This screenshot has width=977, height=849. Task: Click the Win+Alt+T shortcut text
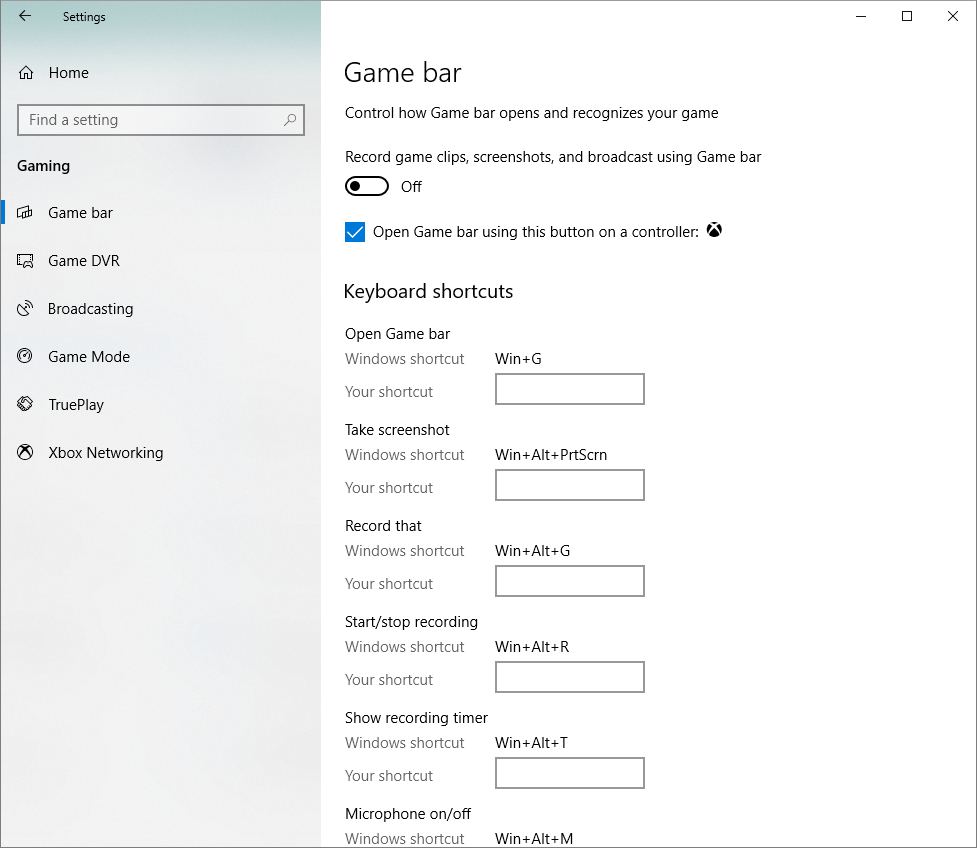[x=531, y=742]
